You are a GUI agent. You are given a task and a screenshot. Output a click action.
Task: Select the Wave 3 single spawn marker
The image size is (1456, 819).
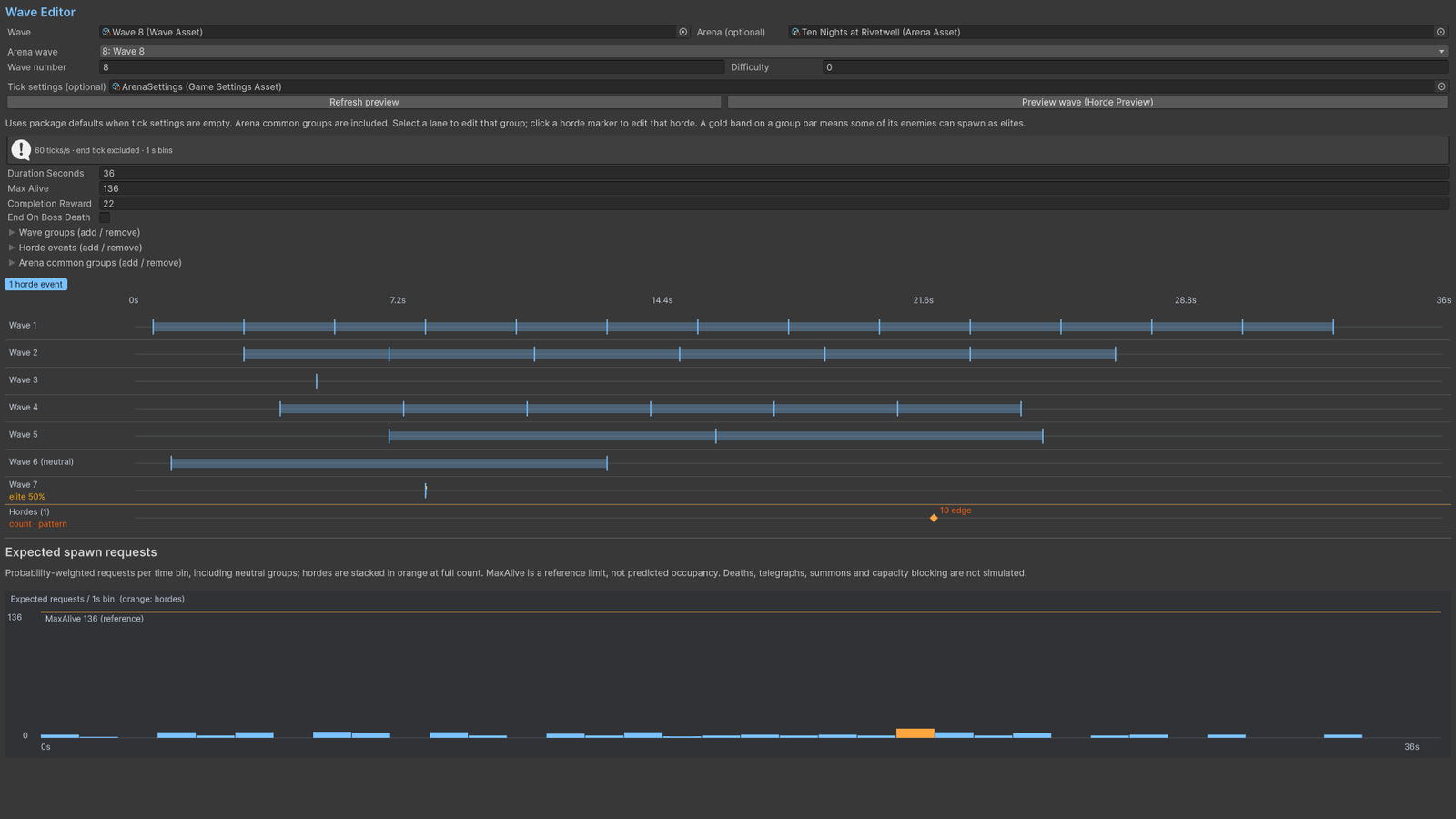click(317, 381)
